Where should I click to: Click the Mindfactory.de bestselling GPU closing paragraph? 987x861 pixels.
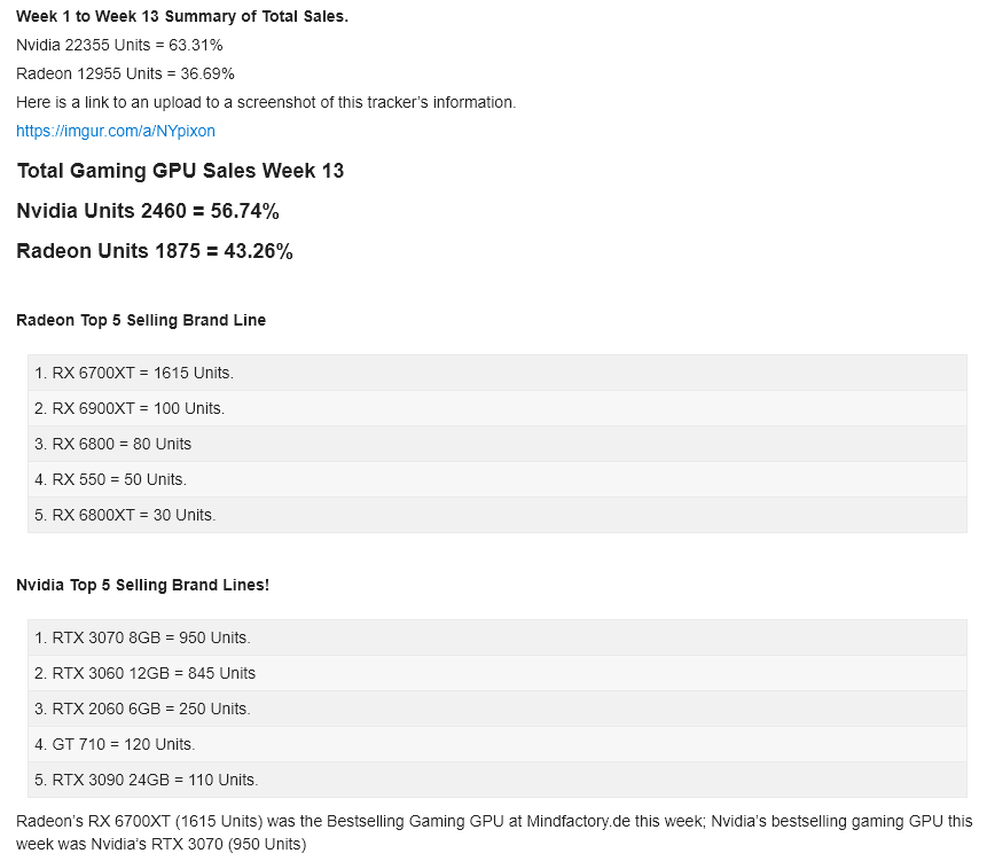pos(493,832)
